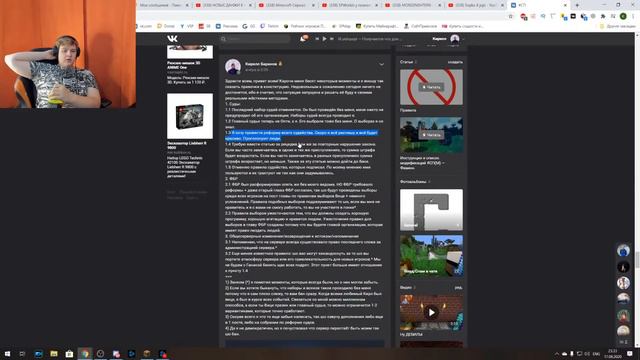This screenshot has width=640, height=360.
Task: Click the Chrome icon on the taskbar
Action: pyautogui.click(x=85, y=353)
